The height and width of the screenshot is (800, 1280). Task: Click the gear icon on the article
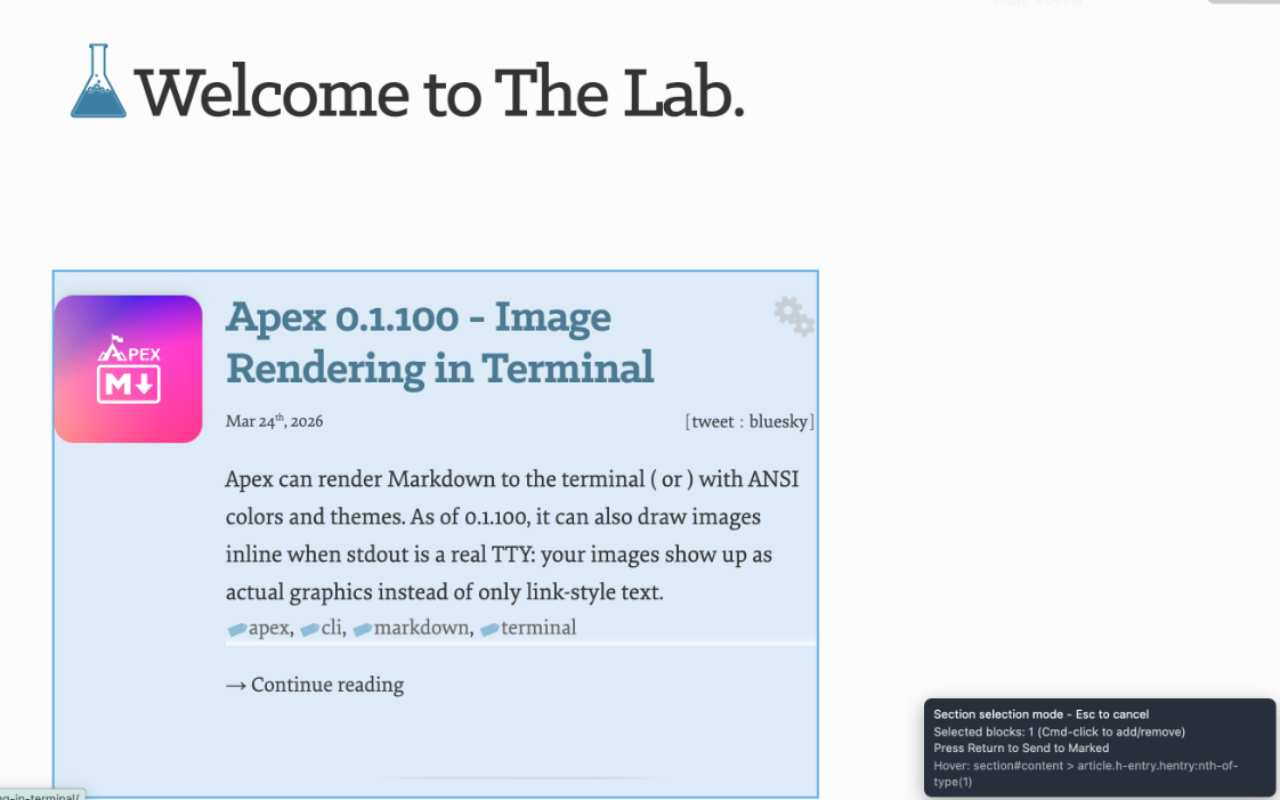pyautogui.click(x=794, y=316)
